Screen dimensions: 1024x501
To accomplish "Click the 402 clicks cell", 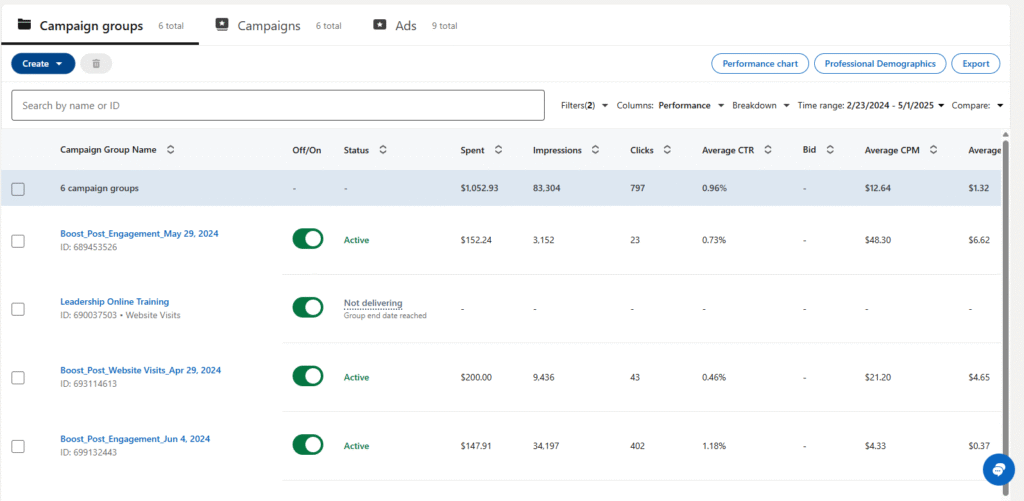I will (x=637, y=446).
